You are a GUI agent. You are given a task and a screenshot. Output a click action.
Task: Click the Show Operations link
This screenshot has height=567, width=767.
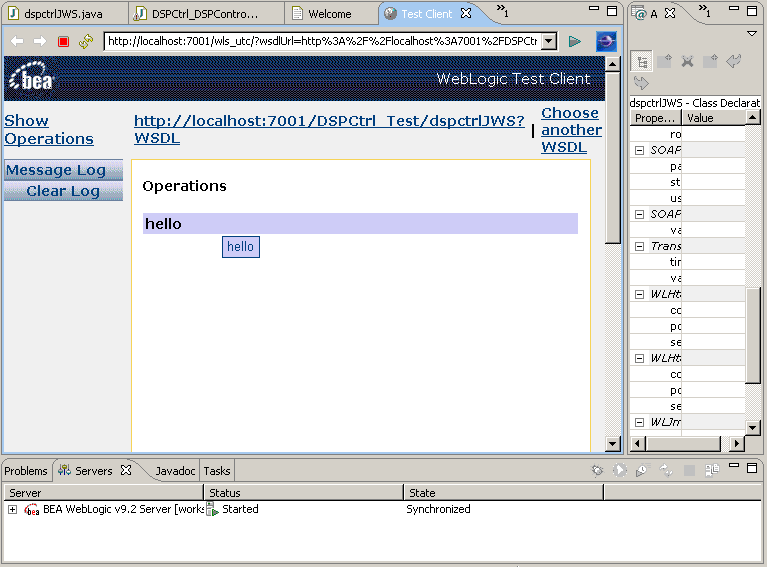[x=48, y=130]
